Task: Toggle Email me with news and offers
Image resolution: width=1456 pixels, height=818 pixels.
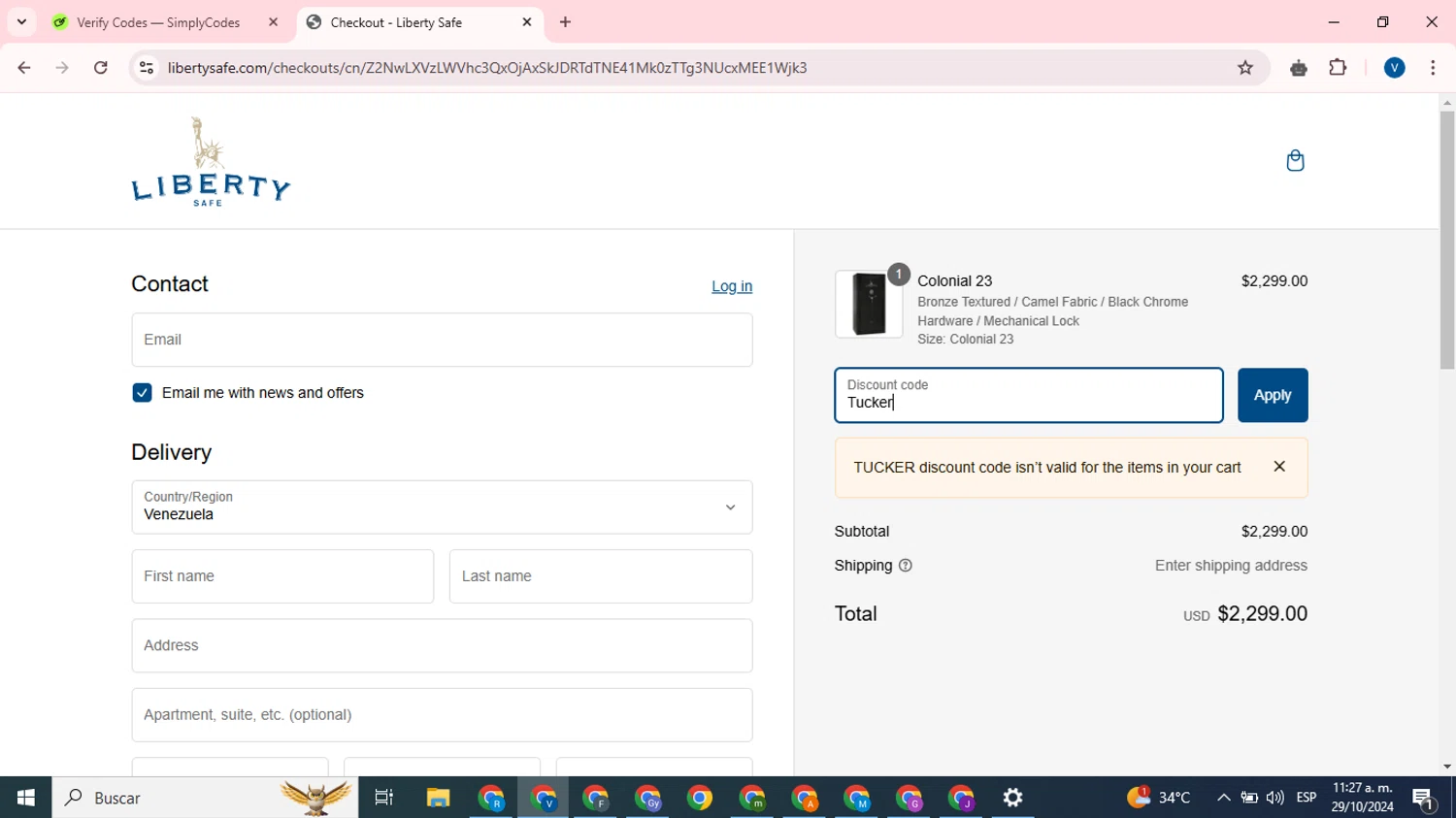Action: tap(142, 393)
